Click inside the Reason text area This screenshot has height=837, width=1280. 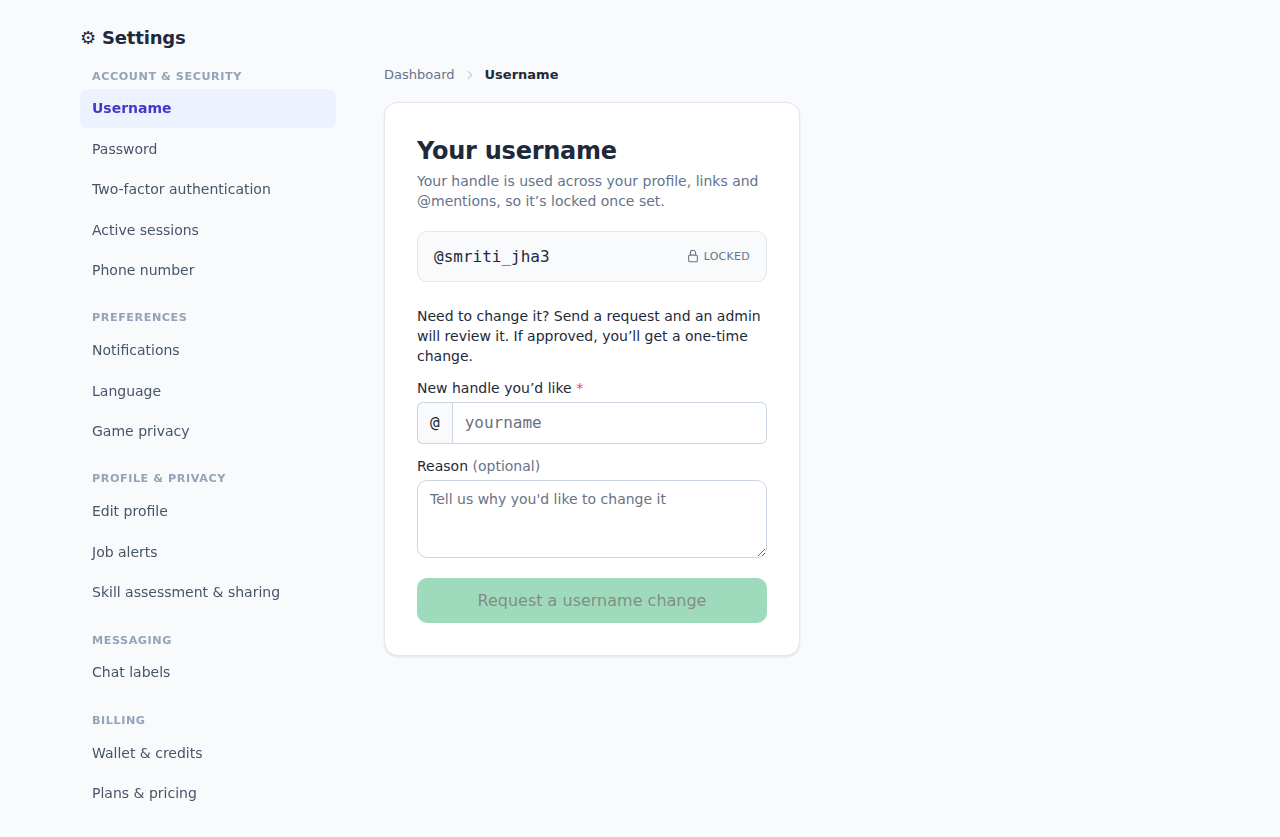[592, 519]
